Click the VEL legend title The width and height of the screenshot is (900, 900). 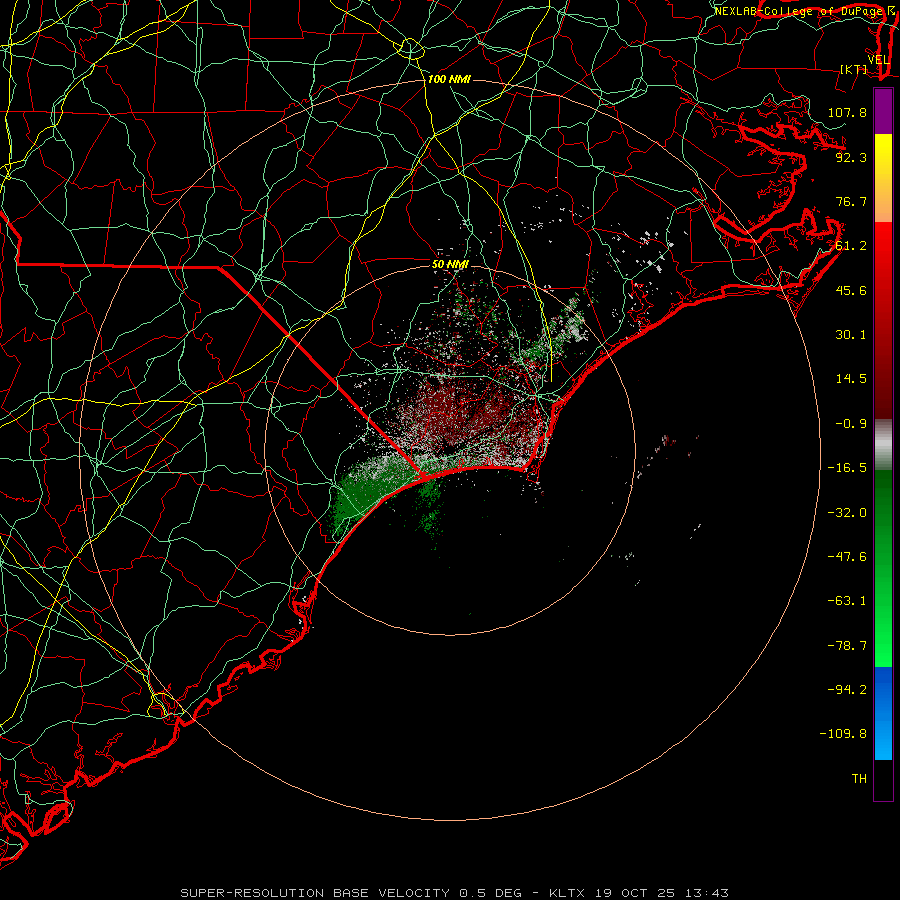click(878, 60)
